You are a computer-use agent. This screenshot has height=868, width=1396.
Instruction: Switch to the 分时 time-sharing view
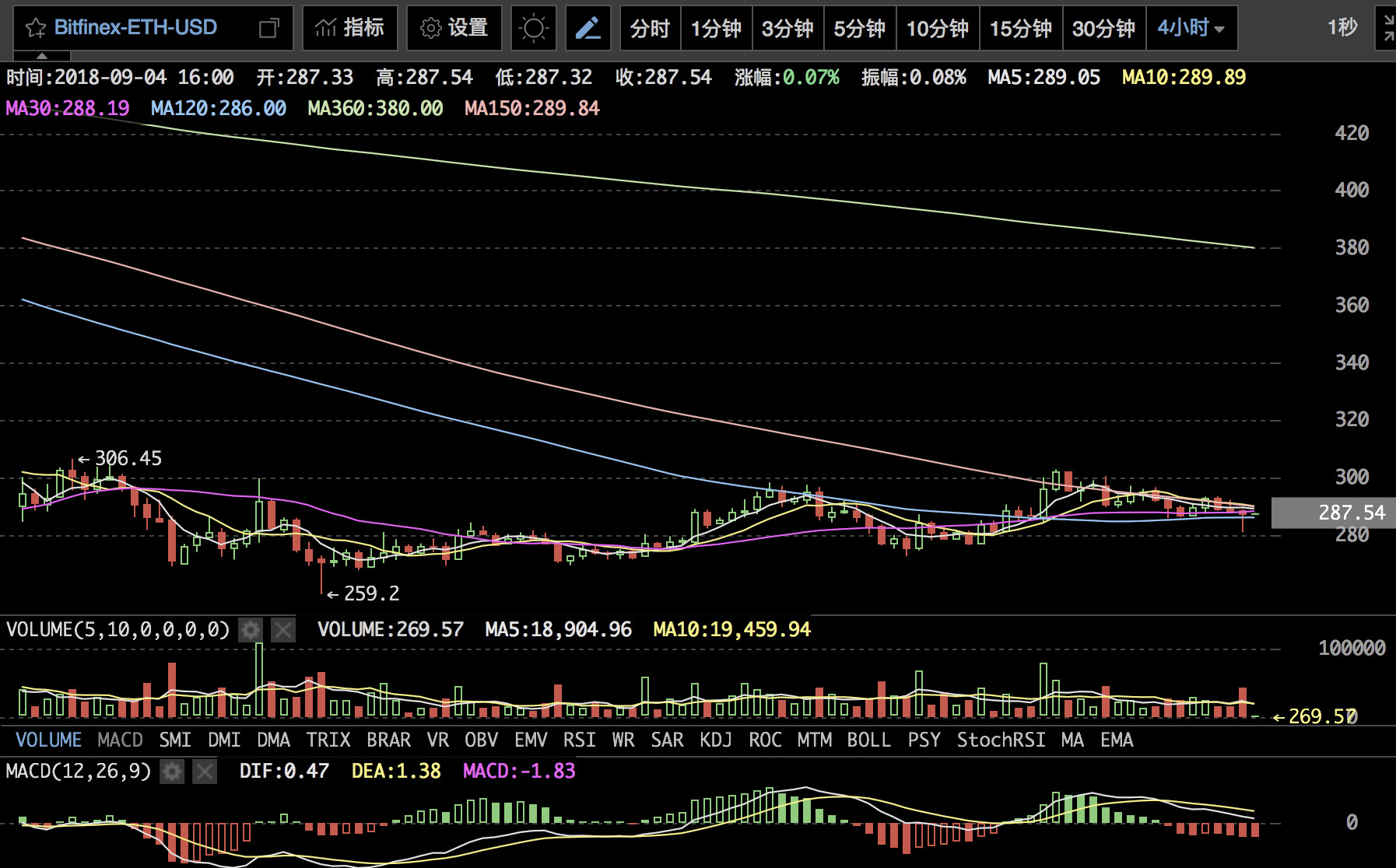pos(650,28)
